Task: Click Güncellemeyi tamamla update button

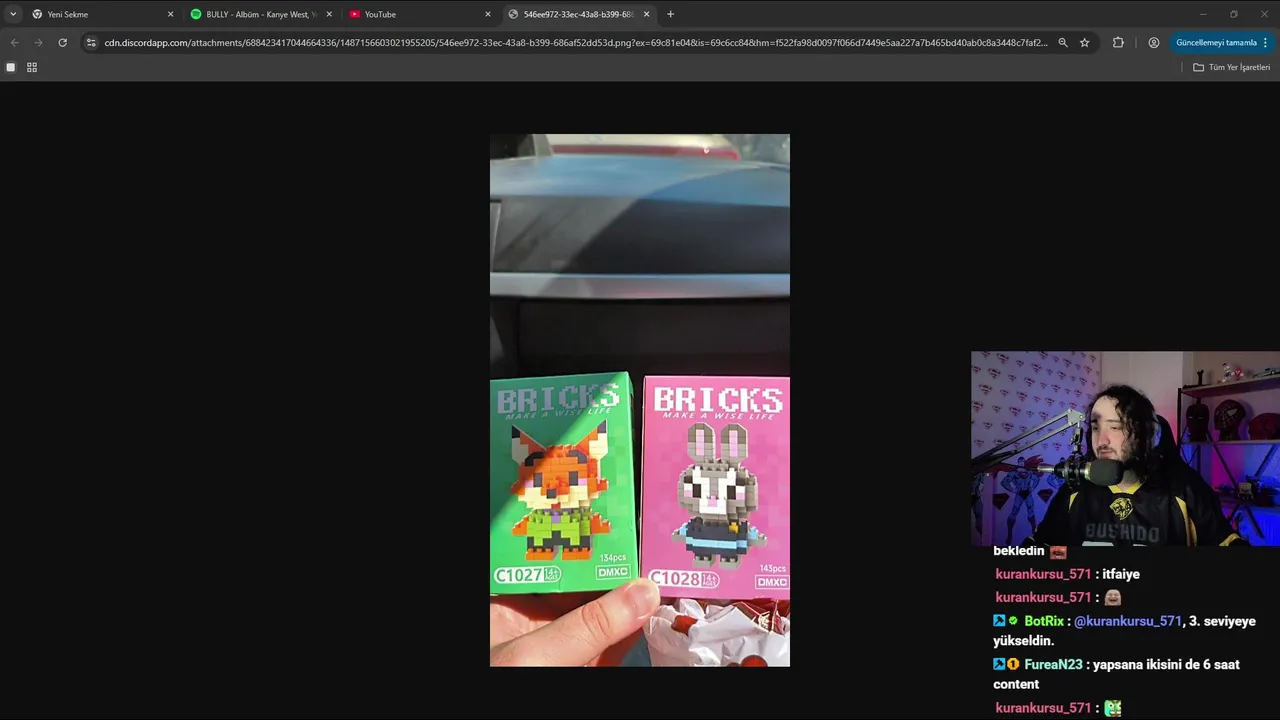Action: pyautogui.click(x=1215, y=43)
